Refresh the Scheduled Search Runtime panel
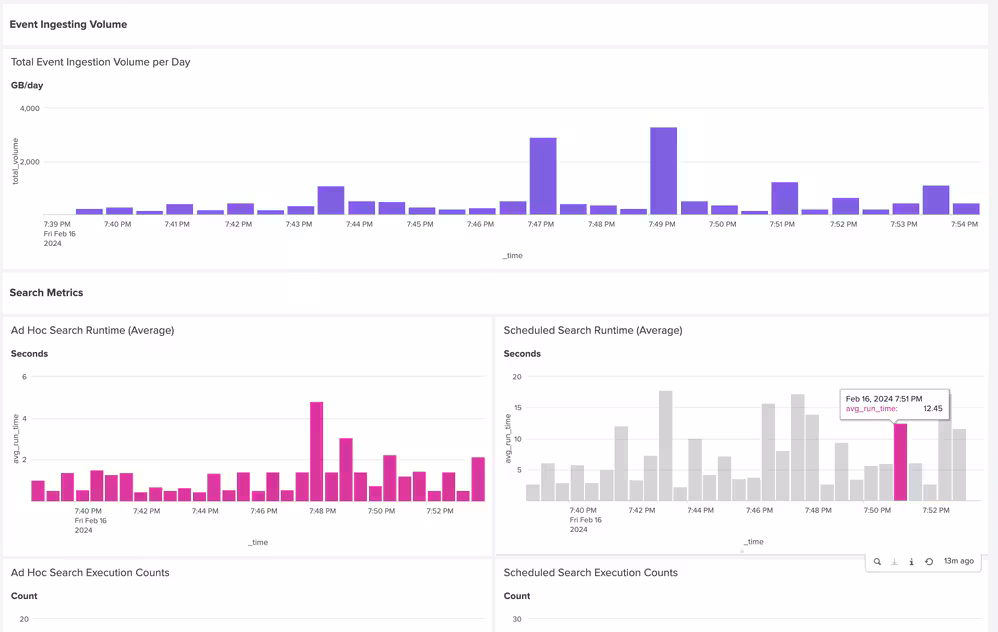This screenshot has width=998, height=632. coord(929,562)
